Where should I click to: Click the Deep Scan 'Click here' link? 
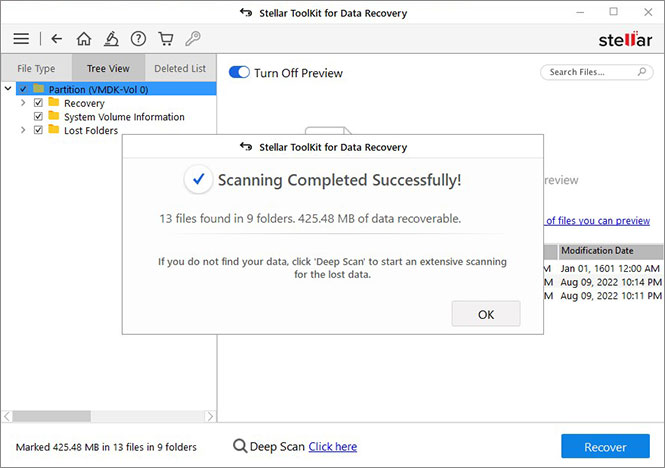(x=332, y=446)
